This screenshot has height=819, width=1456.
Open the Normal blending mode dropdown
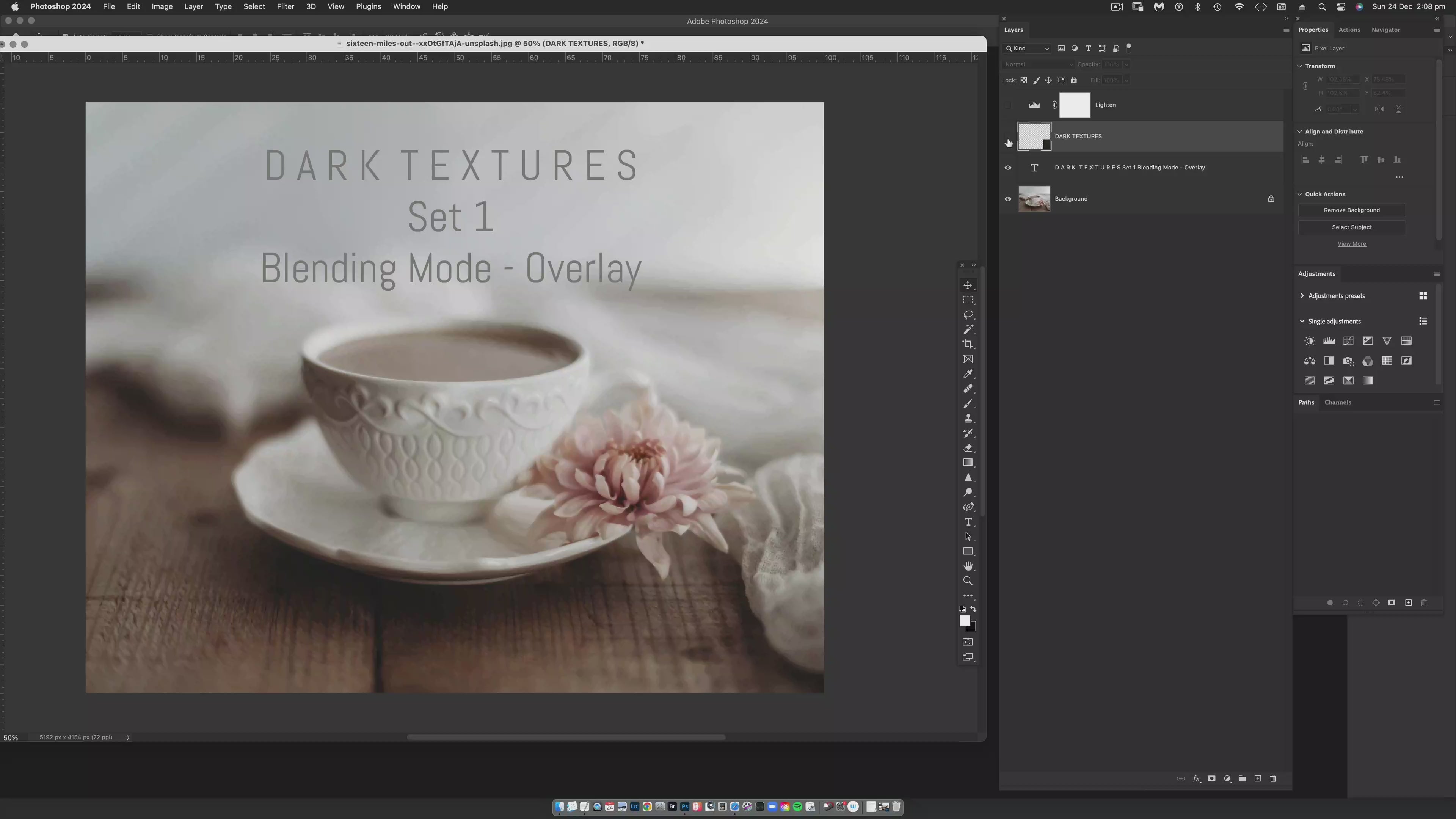[x=1039, y=64]
